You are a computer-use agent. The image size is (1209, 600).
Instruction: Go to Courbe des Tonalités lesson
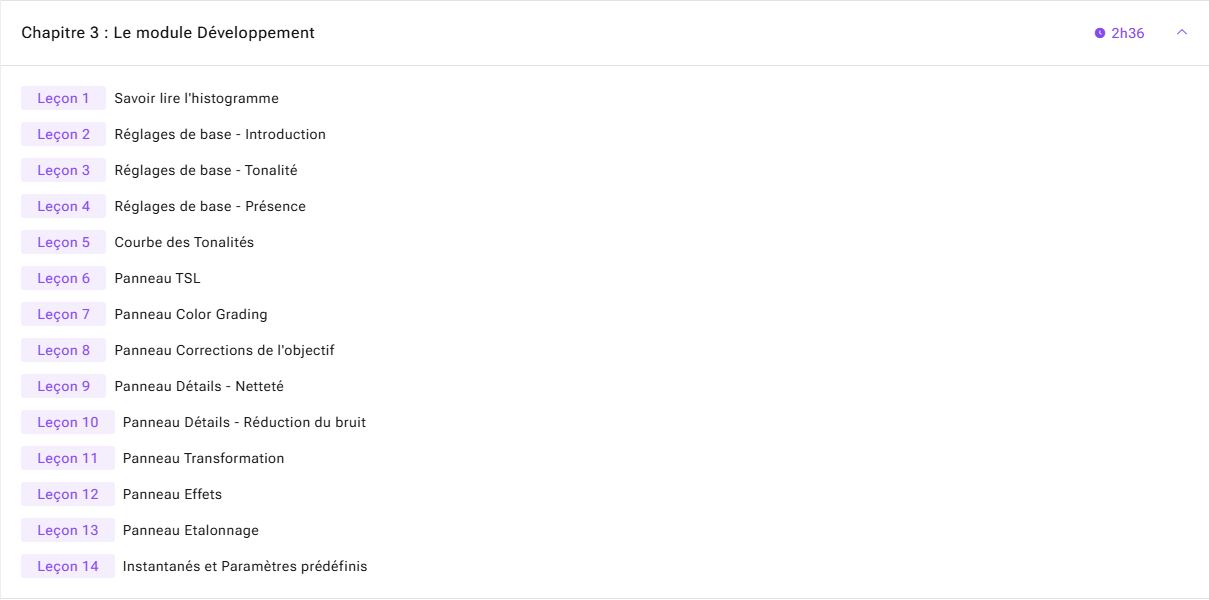[184, 242]
